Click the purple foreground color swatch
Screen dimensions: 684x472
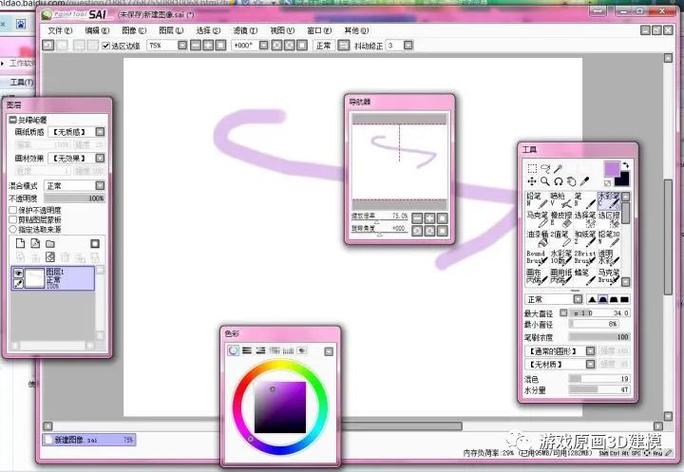[x=612, y=169]
